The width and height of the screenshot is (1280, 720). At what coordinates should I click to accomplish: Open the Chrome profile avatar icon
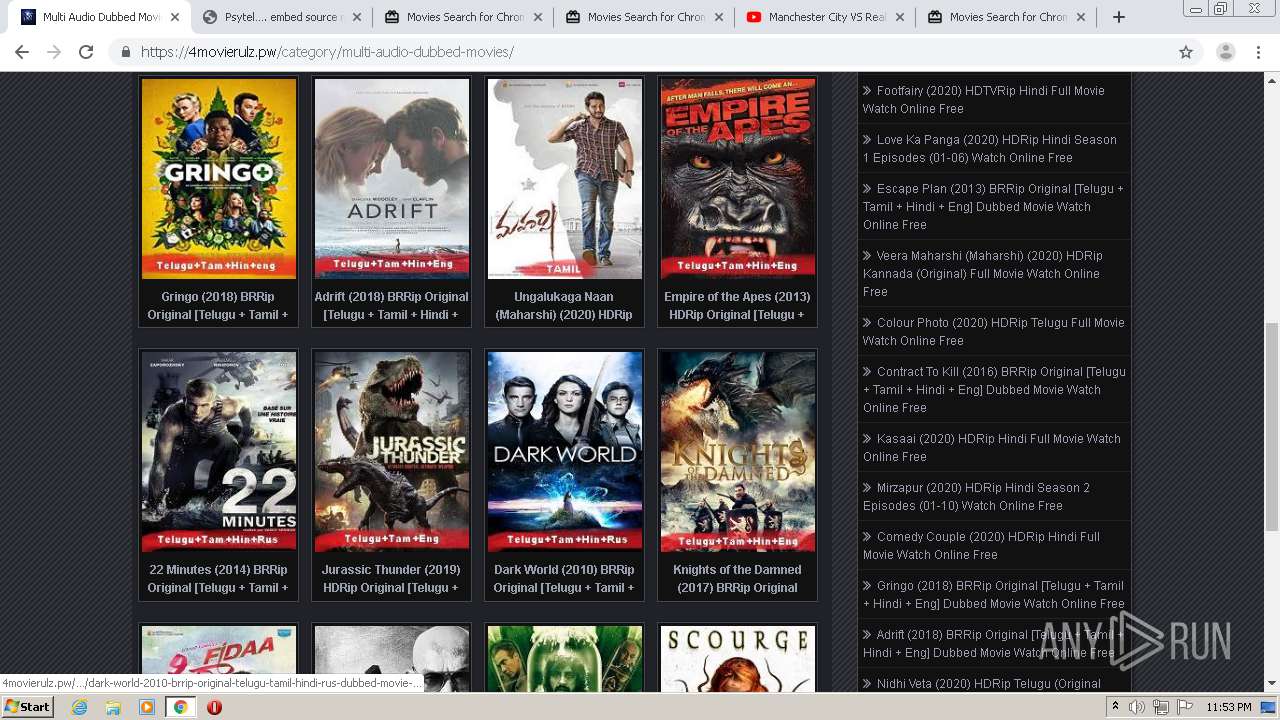tap(1225, 52)
